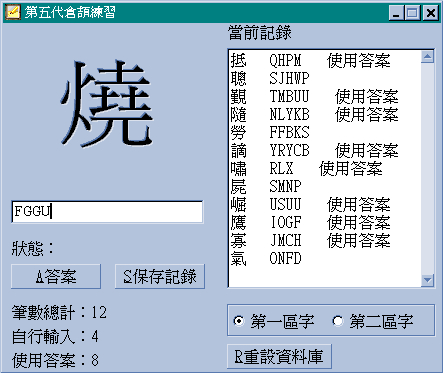Click the 狀態 status label

coord(32,248)
